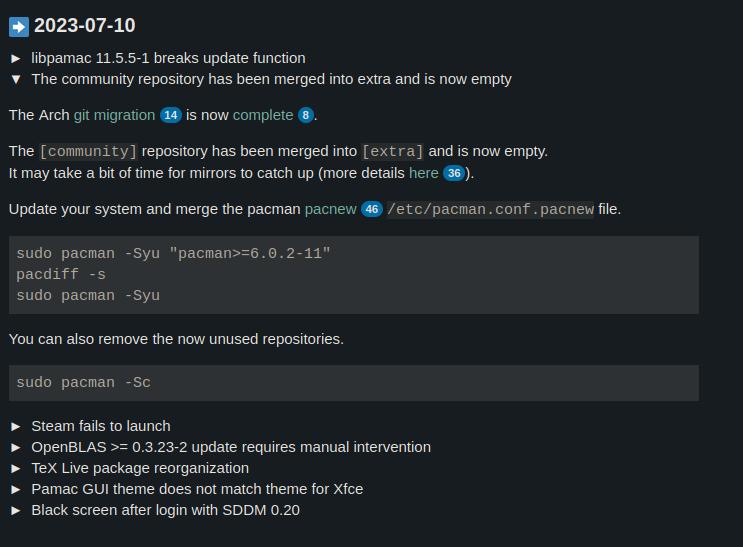Click the 2023-07-10 heading
743x547 pixels.
(x=85, y=26)
